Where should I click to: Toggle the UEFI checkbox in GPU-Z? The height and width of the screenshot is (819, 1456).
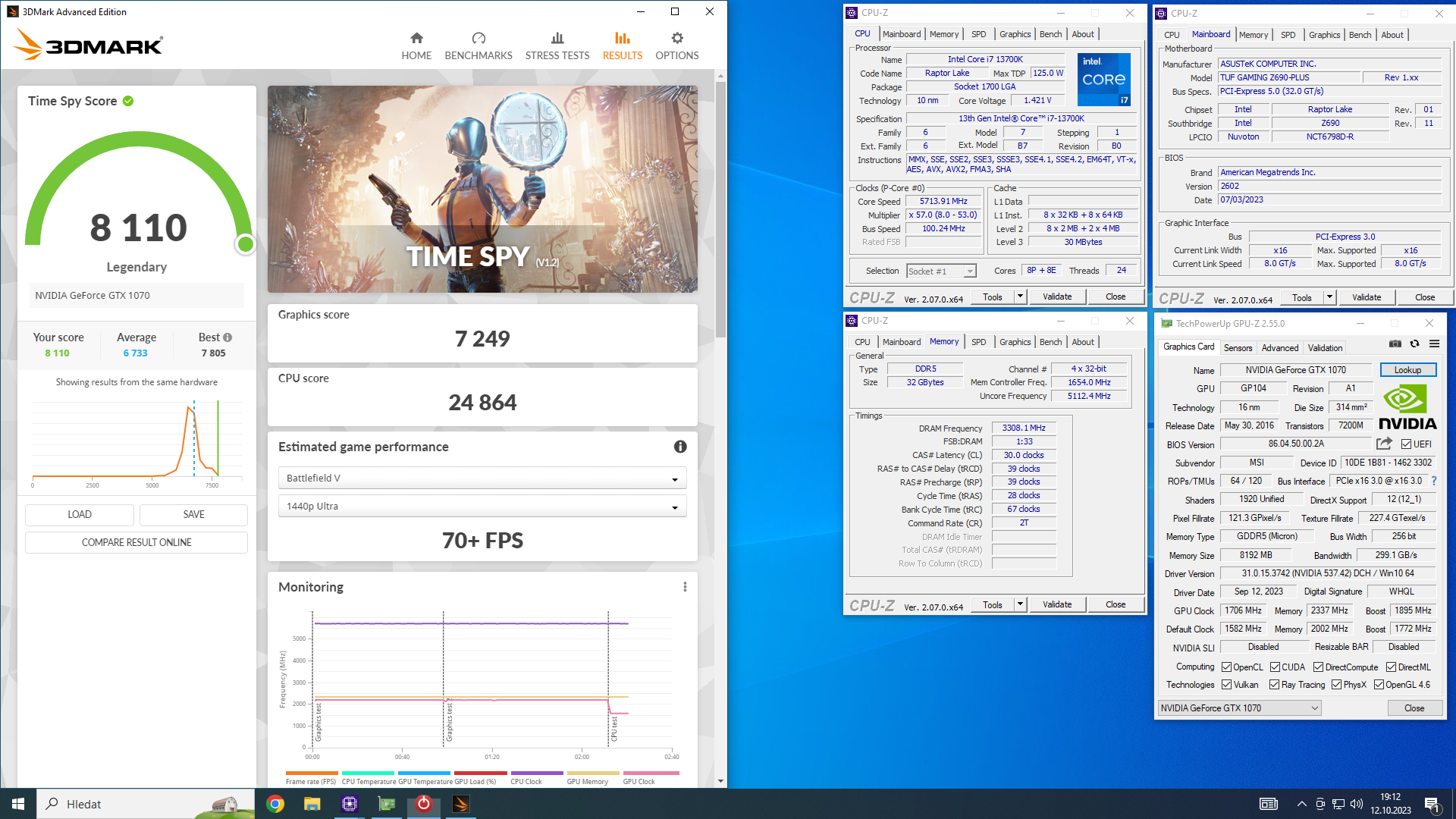point(1406,444)
